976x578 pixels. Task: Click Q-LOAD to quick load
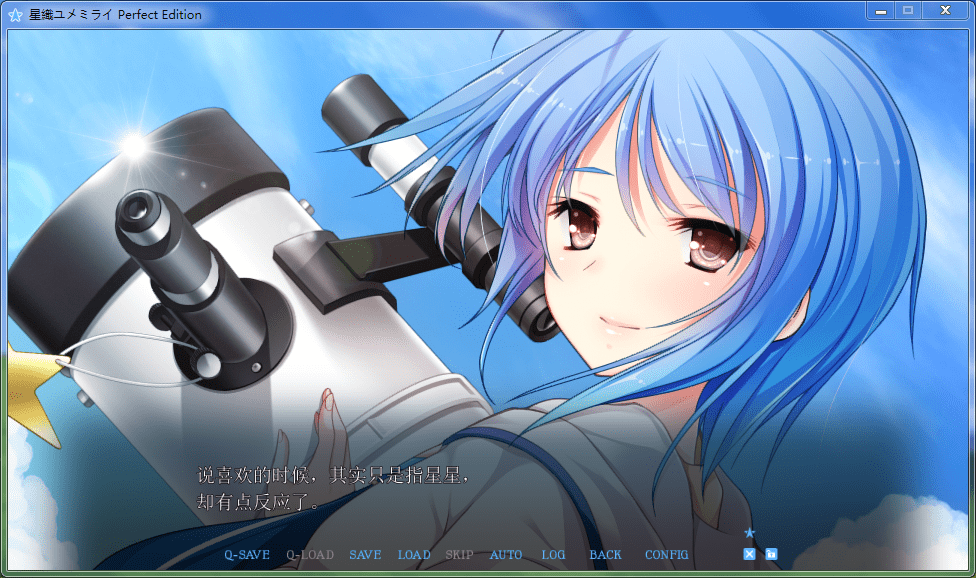pos(310,555)
